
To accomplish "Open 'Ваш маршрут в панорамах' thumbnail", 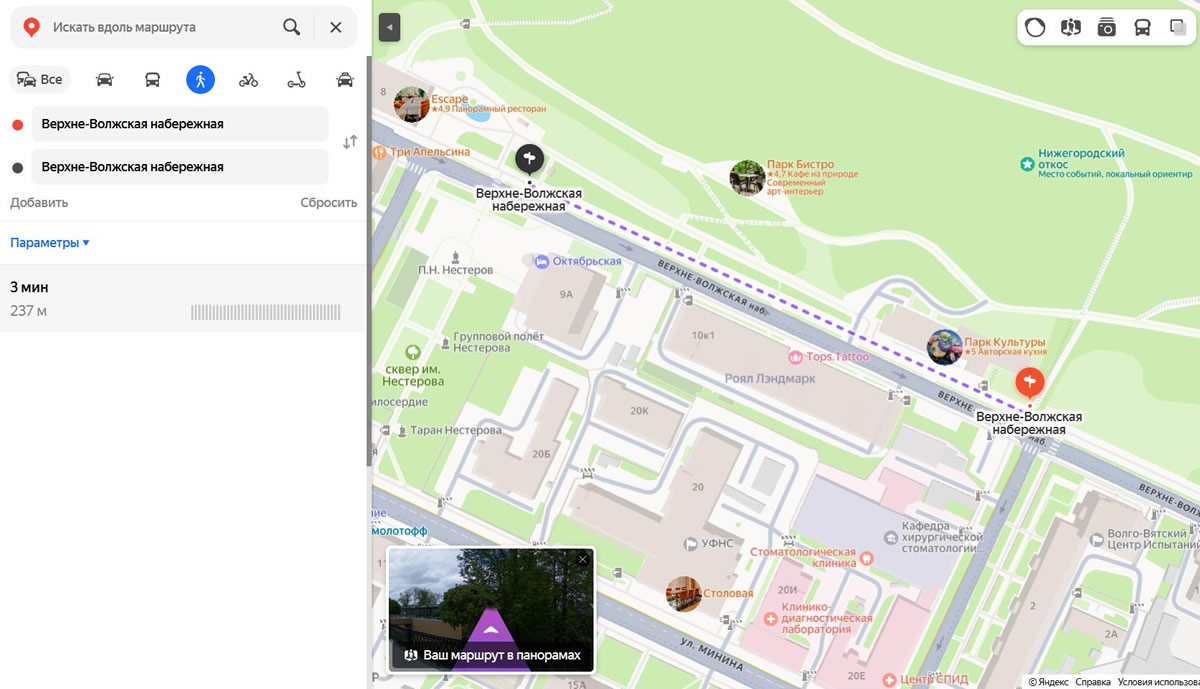I will tap(491, 610).
